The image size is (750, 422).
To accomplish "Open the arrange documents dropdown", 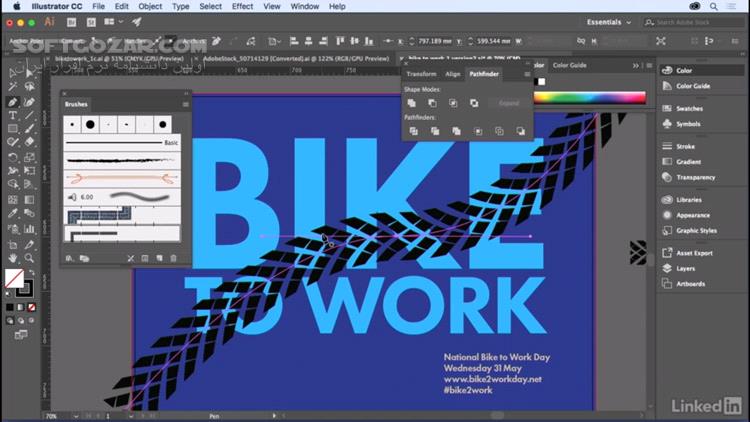I will (113, 22).
